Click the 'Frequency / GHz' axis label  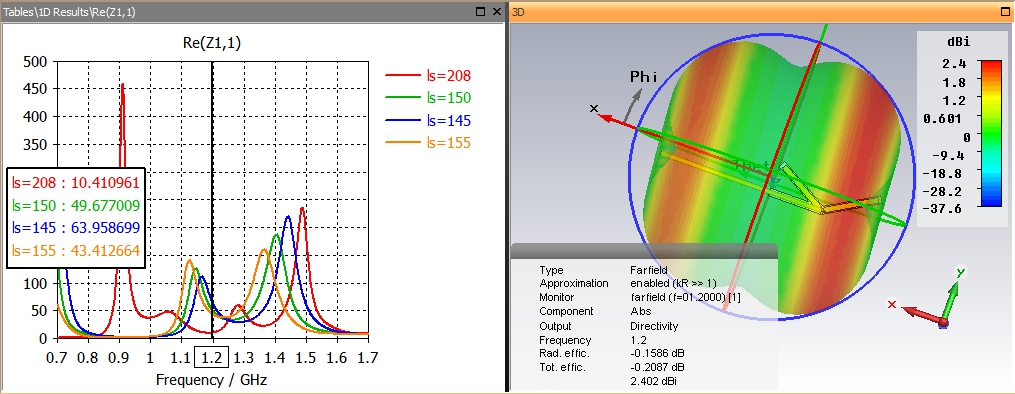[x=212, y=379]
